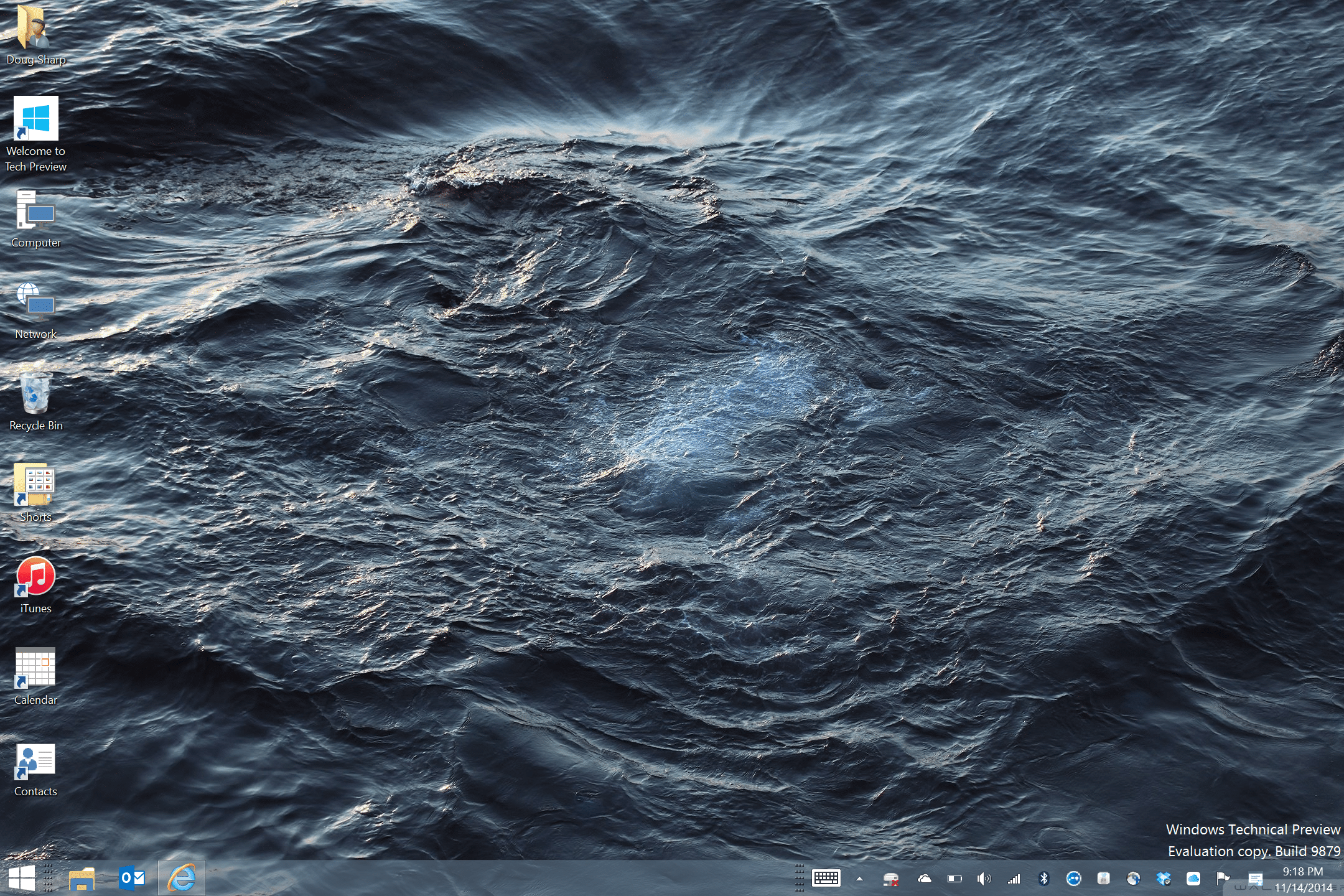Click the globe with wrench tray icon
The image size is (1344, 896).
coord(1133,879)
